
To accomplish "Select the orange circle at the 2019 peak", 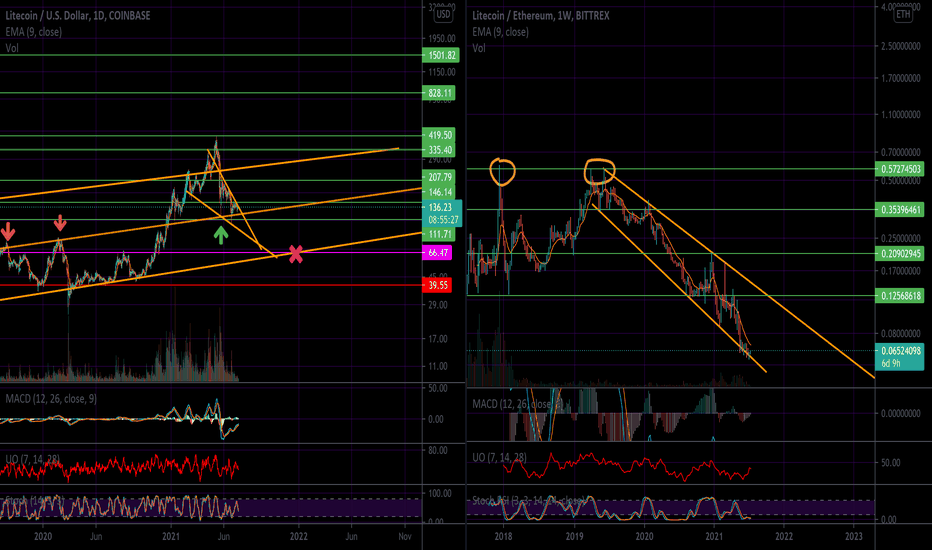I will (600, 171).
